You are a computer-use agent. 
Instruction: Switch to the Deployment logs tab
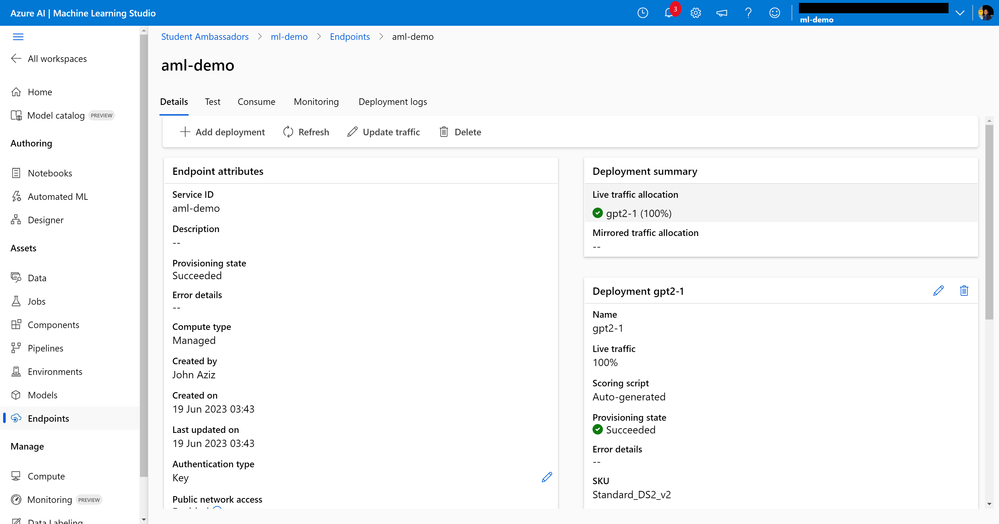coord(392,101)
